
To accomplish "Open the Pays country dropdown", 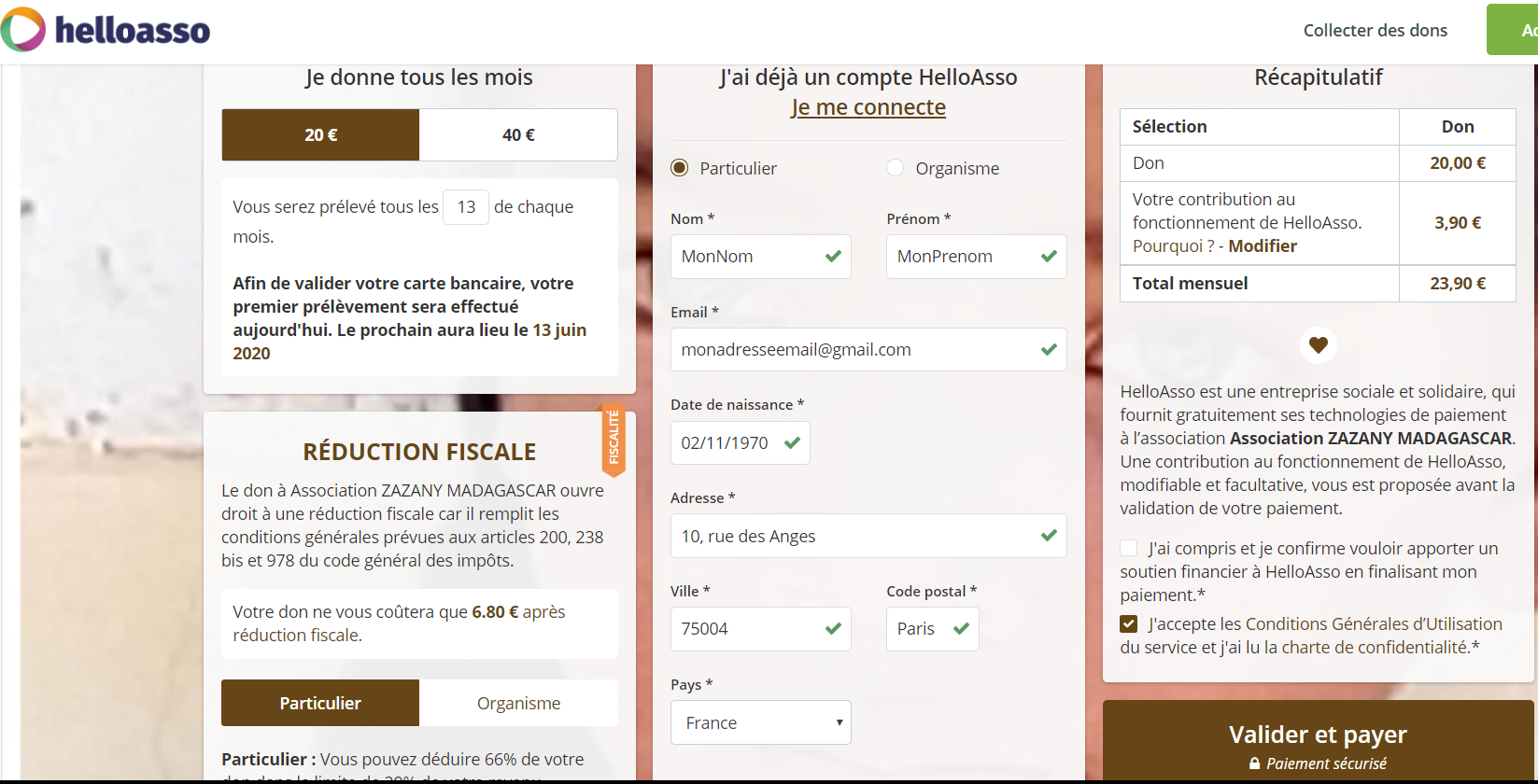I will click(761, 722).
